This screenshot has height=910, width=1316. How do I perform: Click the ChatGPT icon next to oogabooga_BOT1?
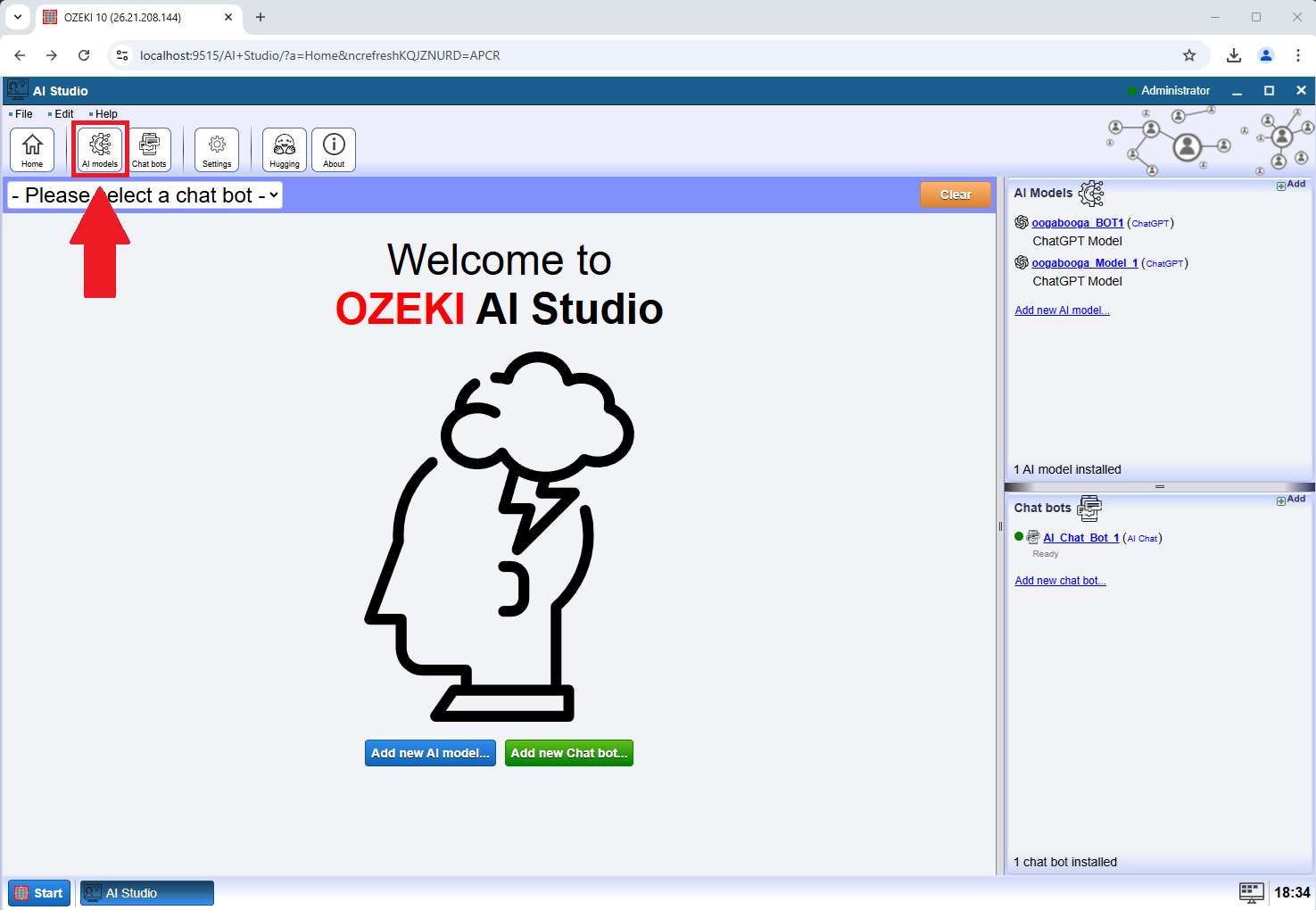pyautogui.click(x=1022, y=222)
